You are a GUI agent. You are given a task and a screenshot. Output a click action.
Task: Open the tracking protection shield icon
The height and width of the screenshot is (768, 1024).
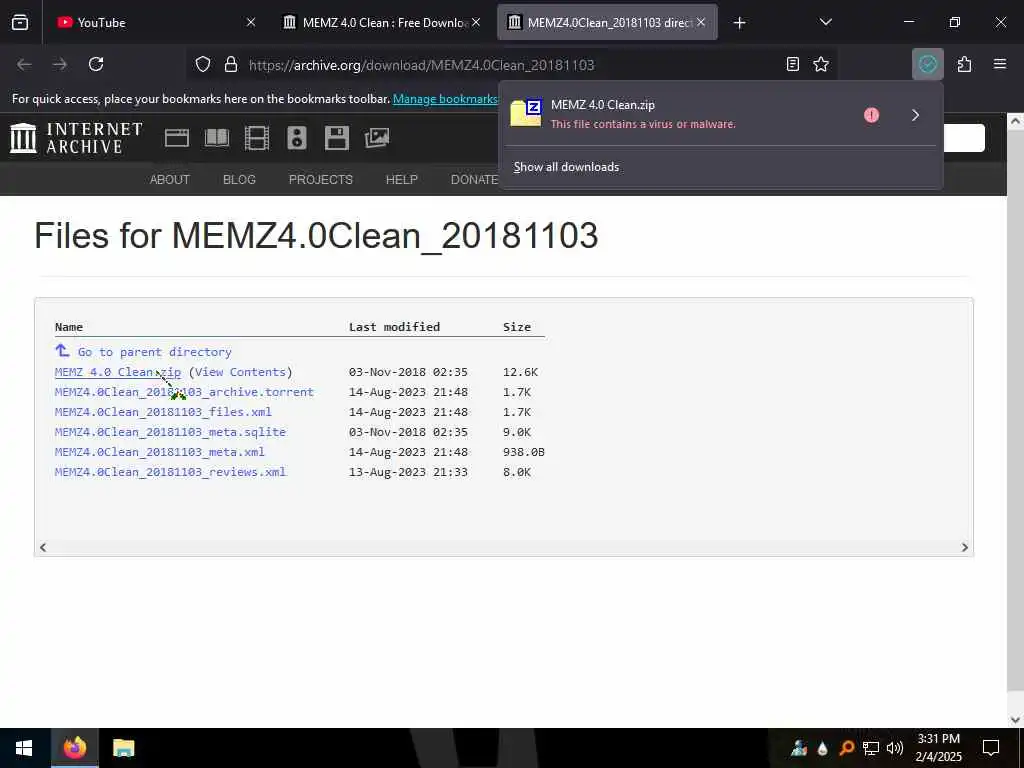(203, 65)
